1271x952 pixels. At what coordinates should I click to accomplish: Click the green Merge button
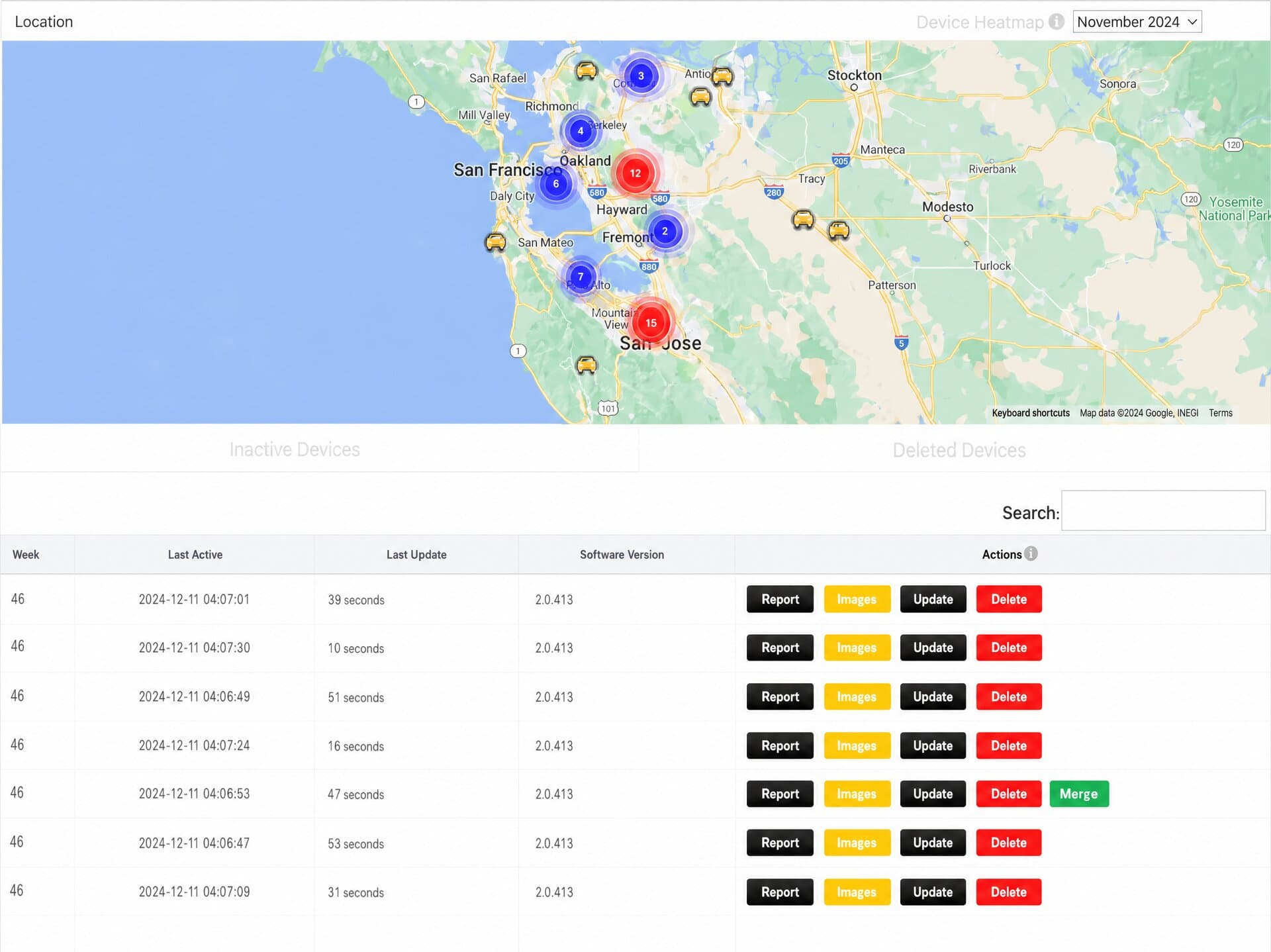click(x=1078, y=794)
